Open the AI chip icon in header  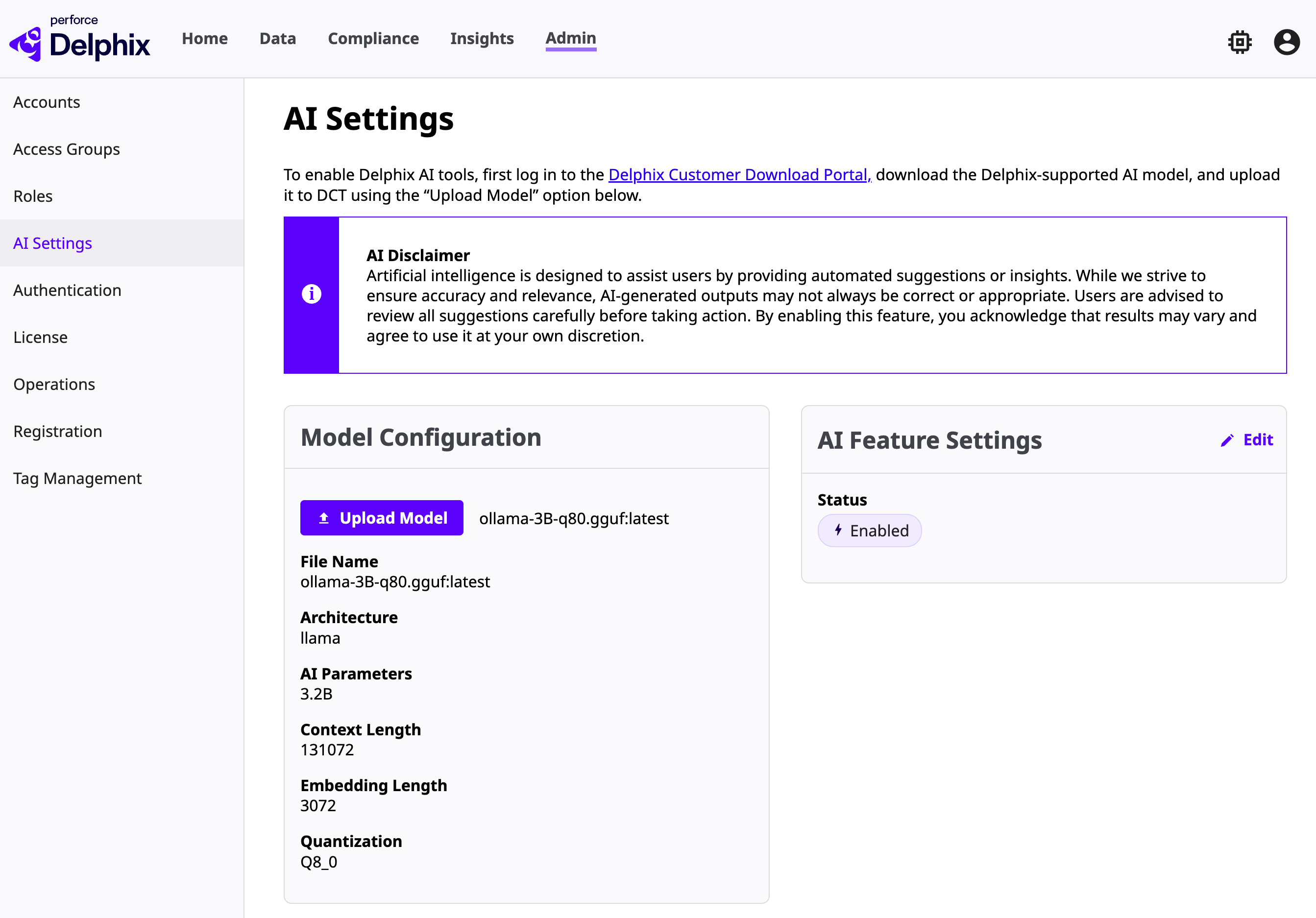1240,42
